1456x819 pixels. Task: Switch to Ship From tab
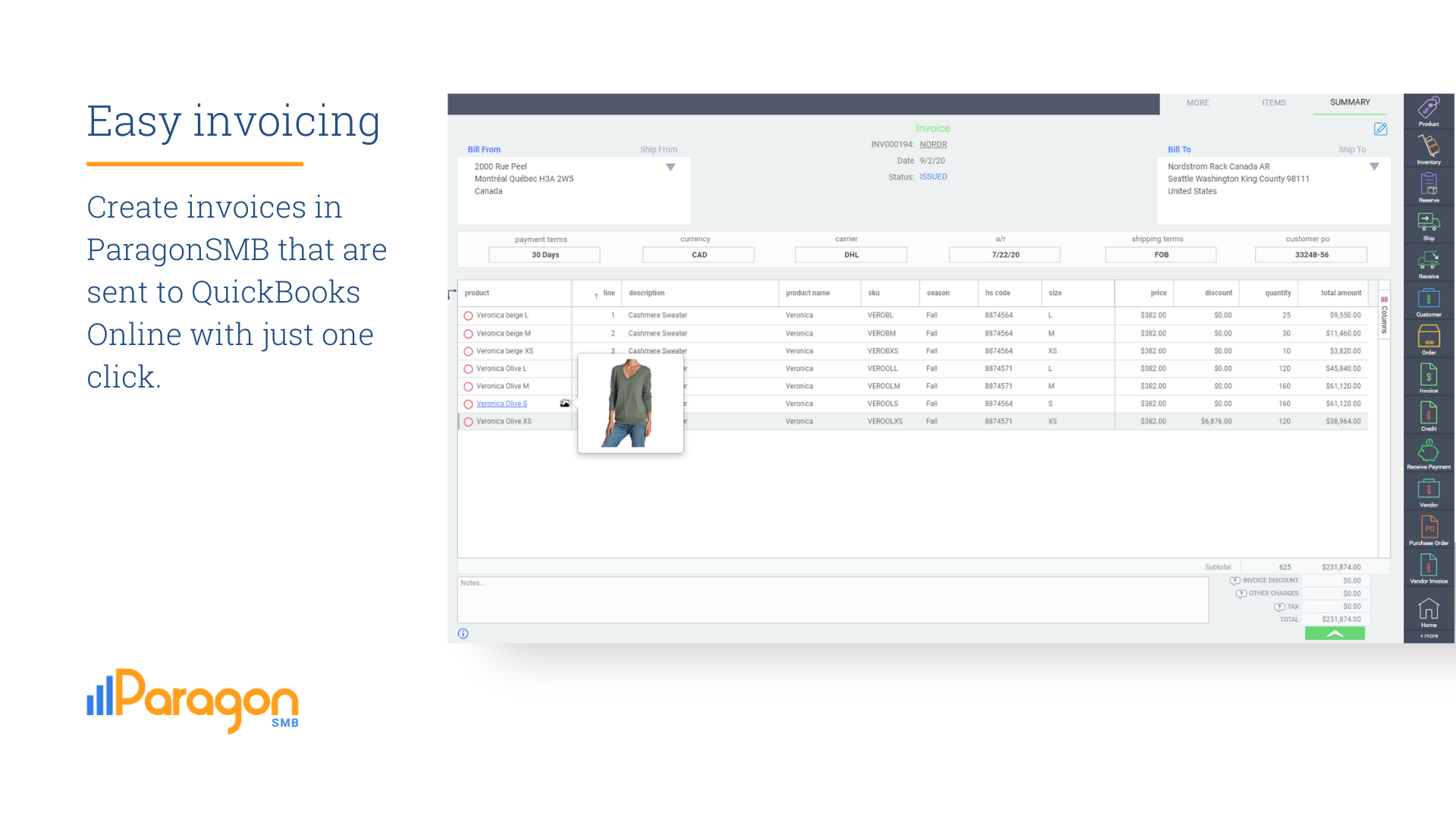click(658, 149)
